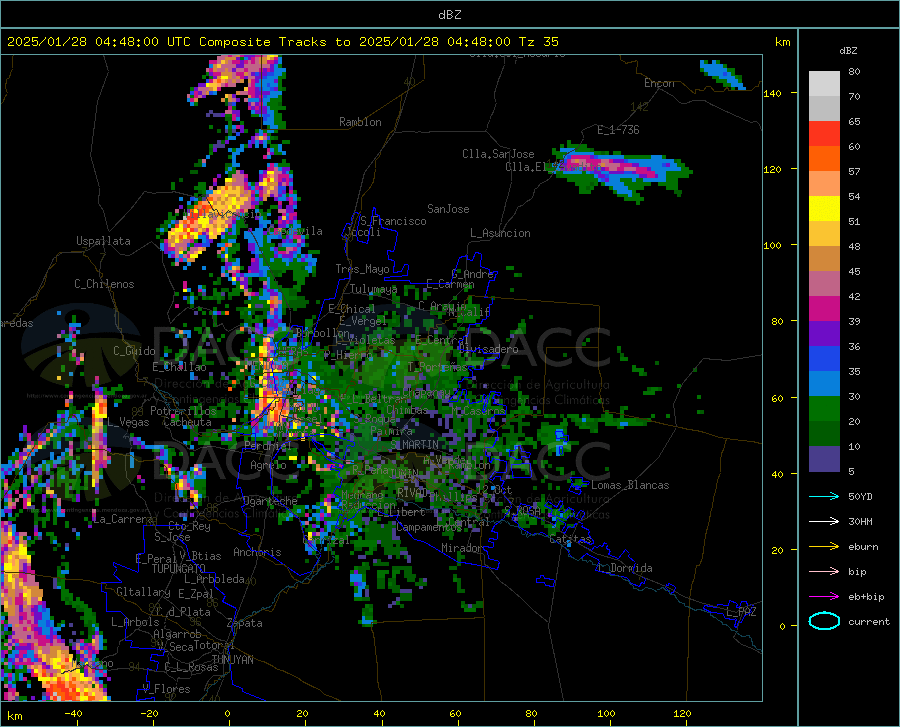Select the brown 45–48 dBZ swatch
Viewport: 900px width, 727px height.
(x=824, y=259)
